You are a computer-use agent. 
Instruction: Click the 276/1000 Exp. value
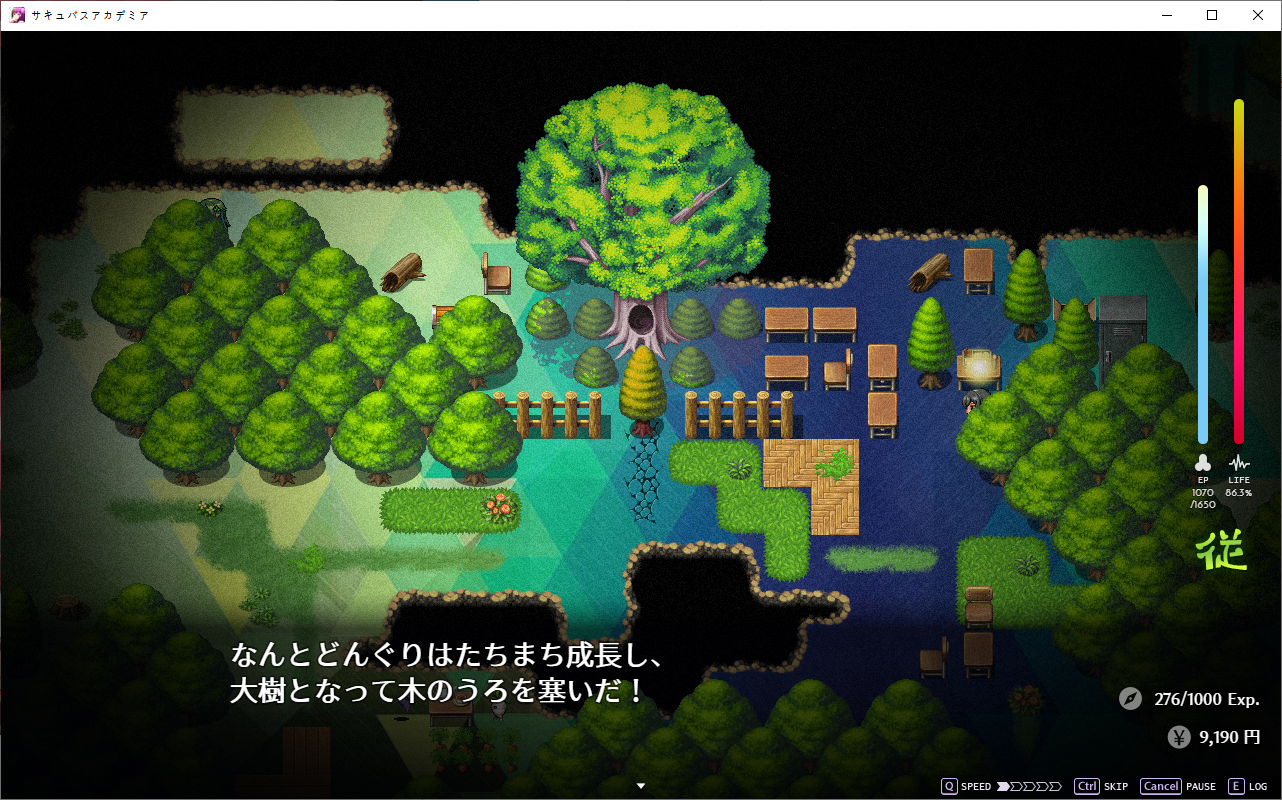coord(1206,699)
